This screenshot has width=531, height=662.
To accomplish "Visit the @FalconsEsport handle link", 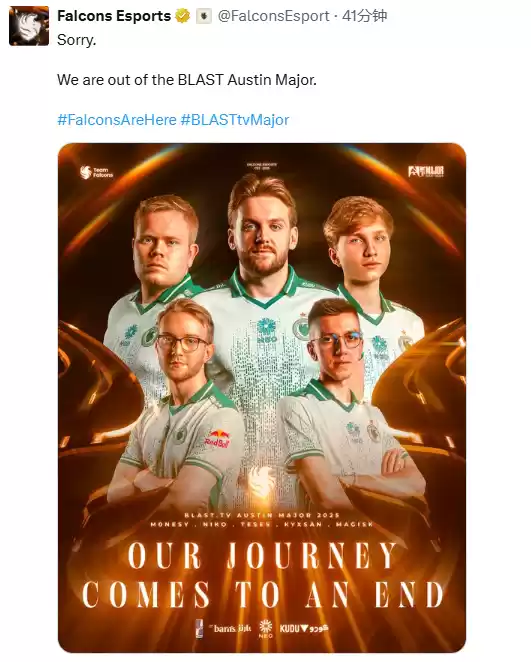I will [273, 16].
